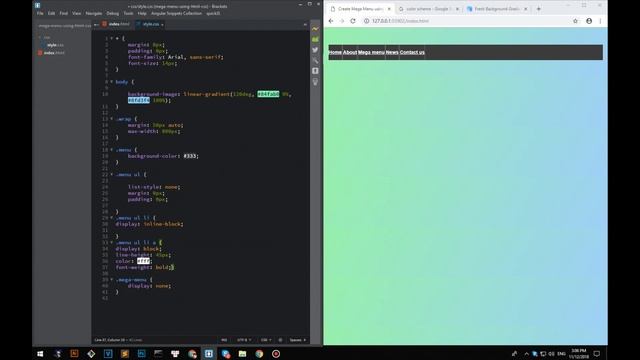Bookmark this page with the star icon
This screenshot has height=360, width=640.
coord(576,21)
